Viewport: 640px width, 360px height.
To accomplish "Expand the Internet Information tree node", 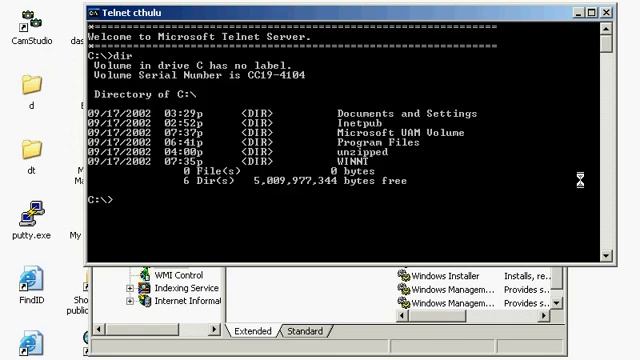I will [130, 301].
